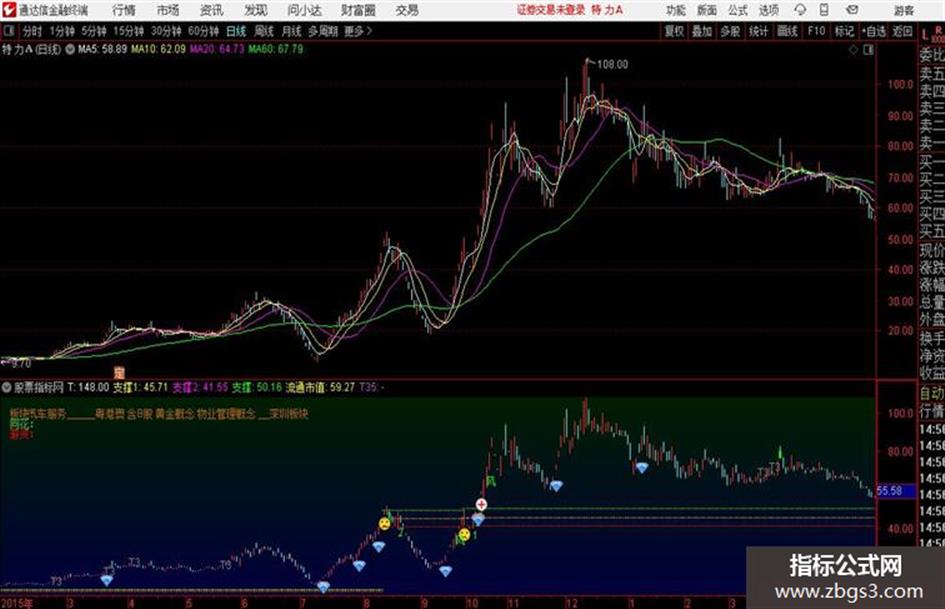Click the 9.70 low price label
The height and width of the screenshot is (609, 945).
click(20, 364)
